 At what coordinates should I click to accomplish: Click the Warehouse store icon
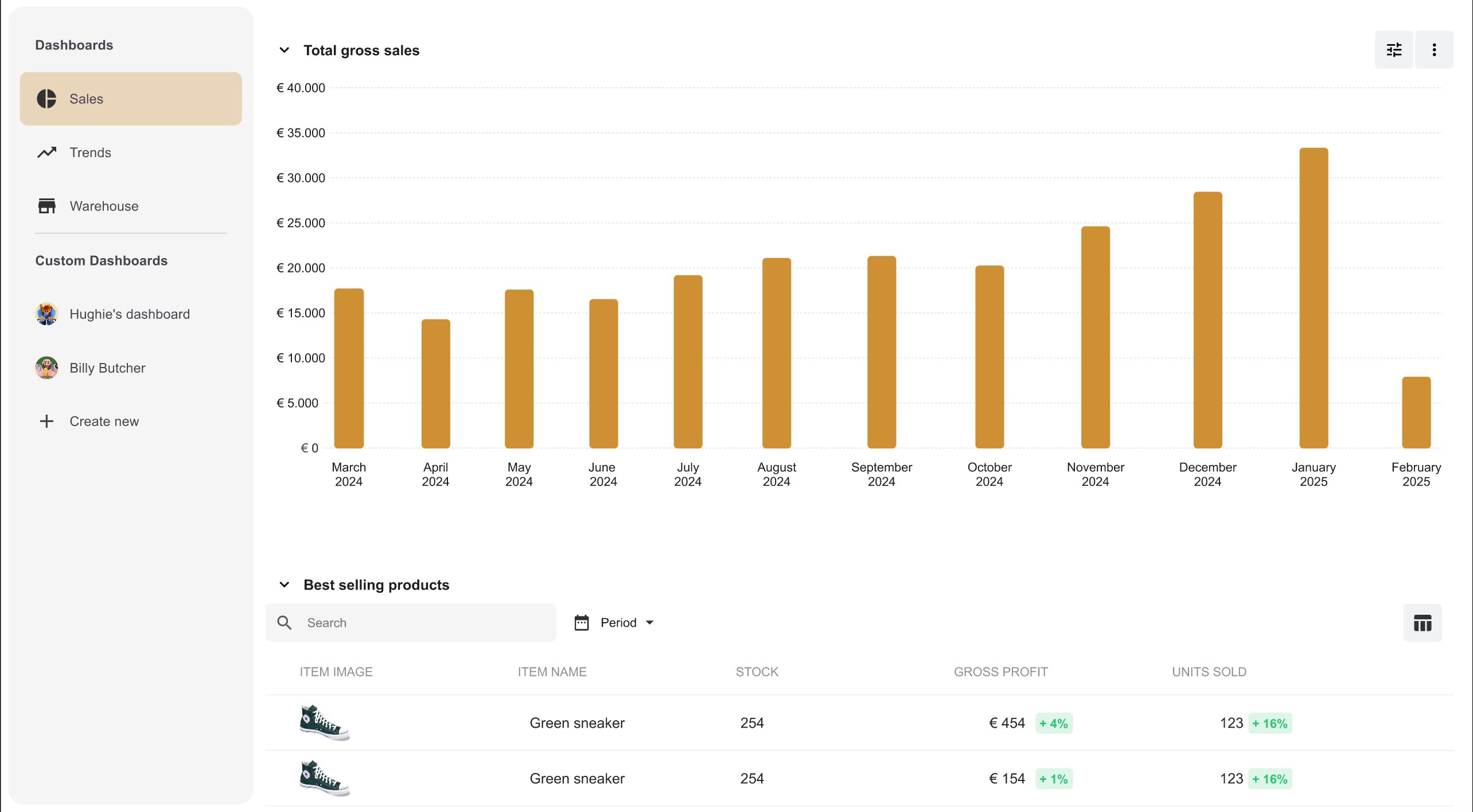click(x=46, y=206)
